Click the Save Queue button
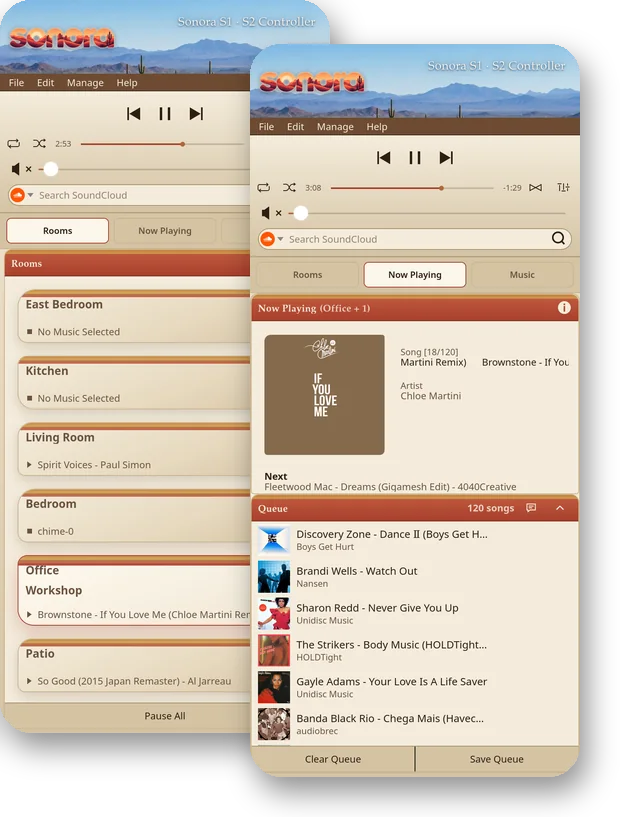This screenshot has width=620, height=817. click(x=497, y=759)
